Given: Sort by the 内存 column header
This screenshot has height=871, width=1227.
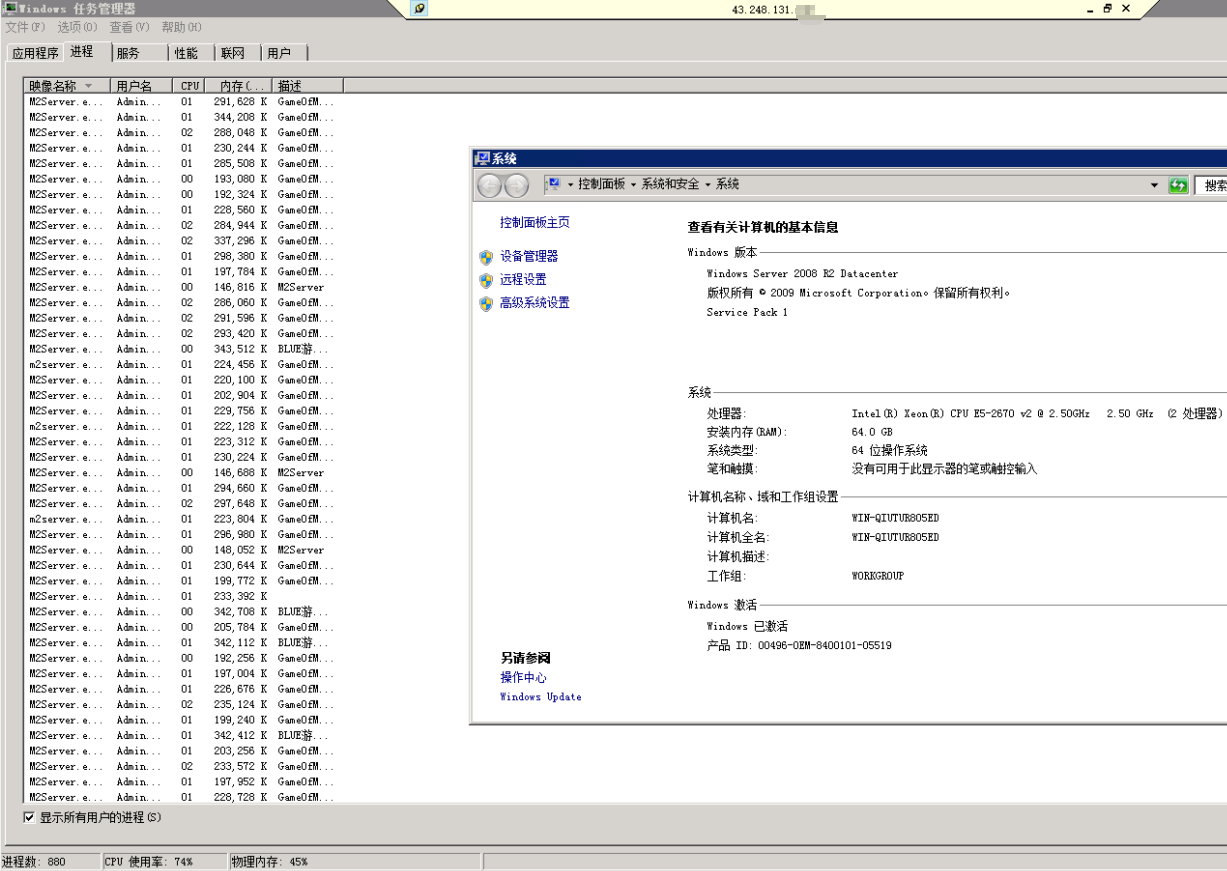Looking at the screenshot, I should pyautogui.click(x=240, y=86).
